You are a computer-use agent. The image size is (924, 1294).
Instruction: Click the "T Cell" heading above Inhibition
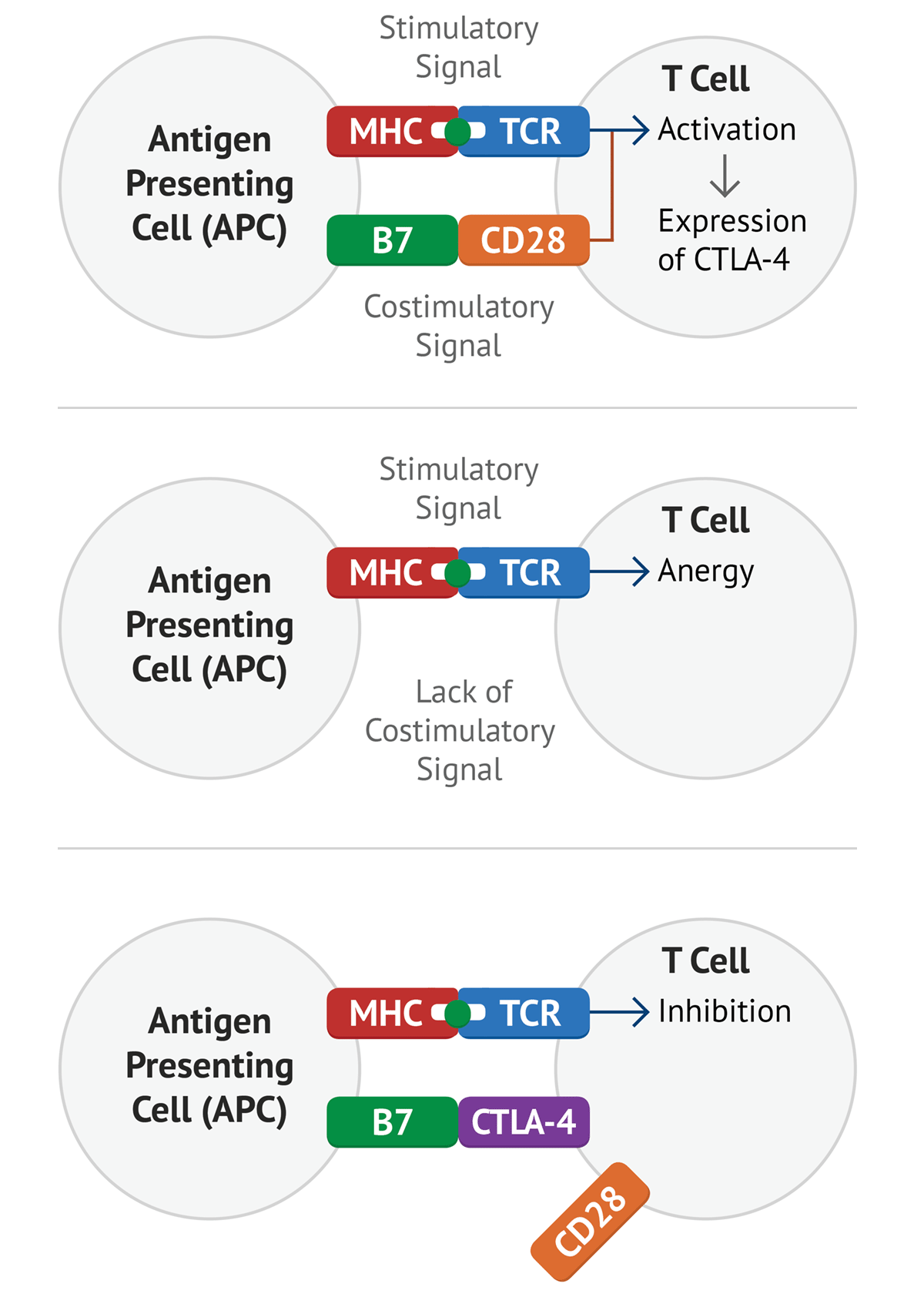point(705,960)
